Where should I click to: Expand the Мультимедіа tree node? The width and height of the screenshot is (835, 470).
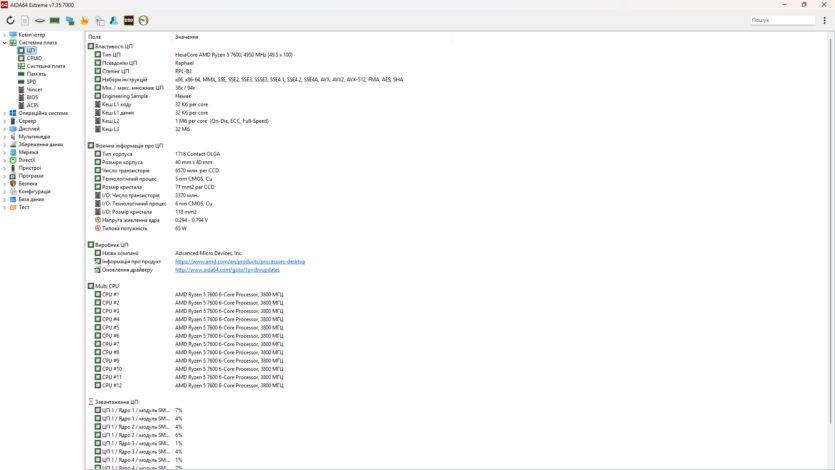click(x=5, y=137)
